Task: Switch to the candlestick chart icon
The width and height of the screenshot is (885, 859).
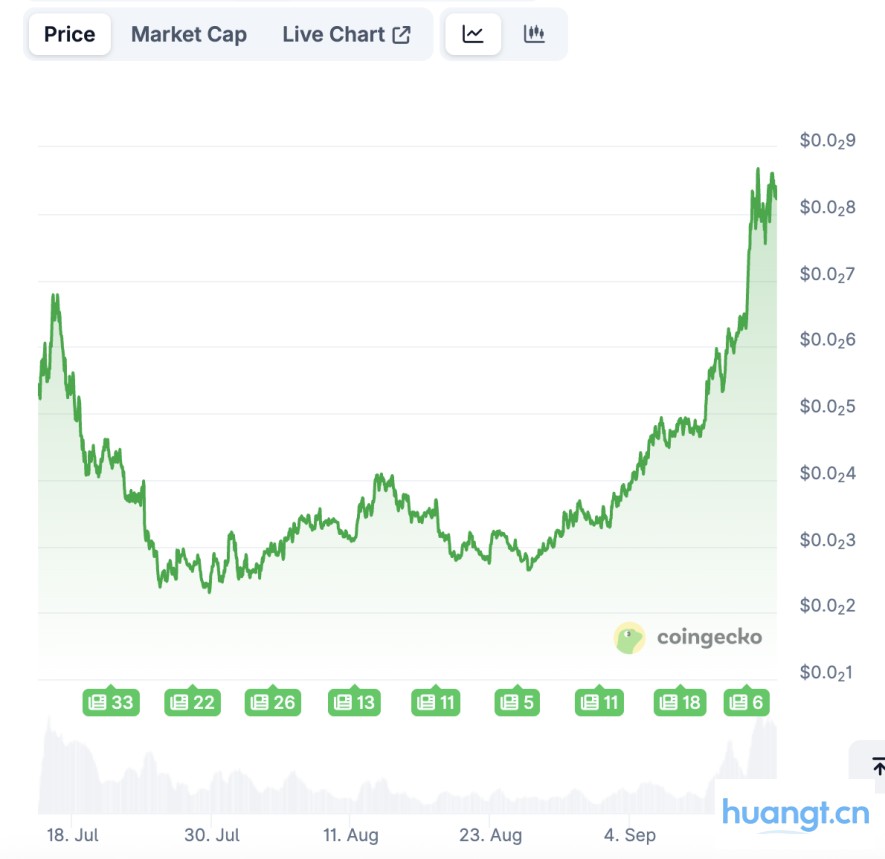Action: tap(535, 33)
